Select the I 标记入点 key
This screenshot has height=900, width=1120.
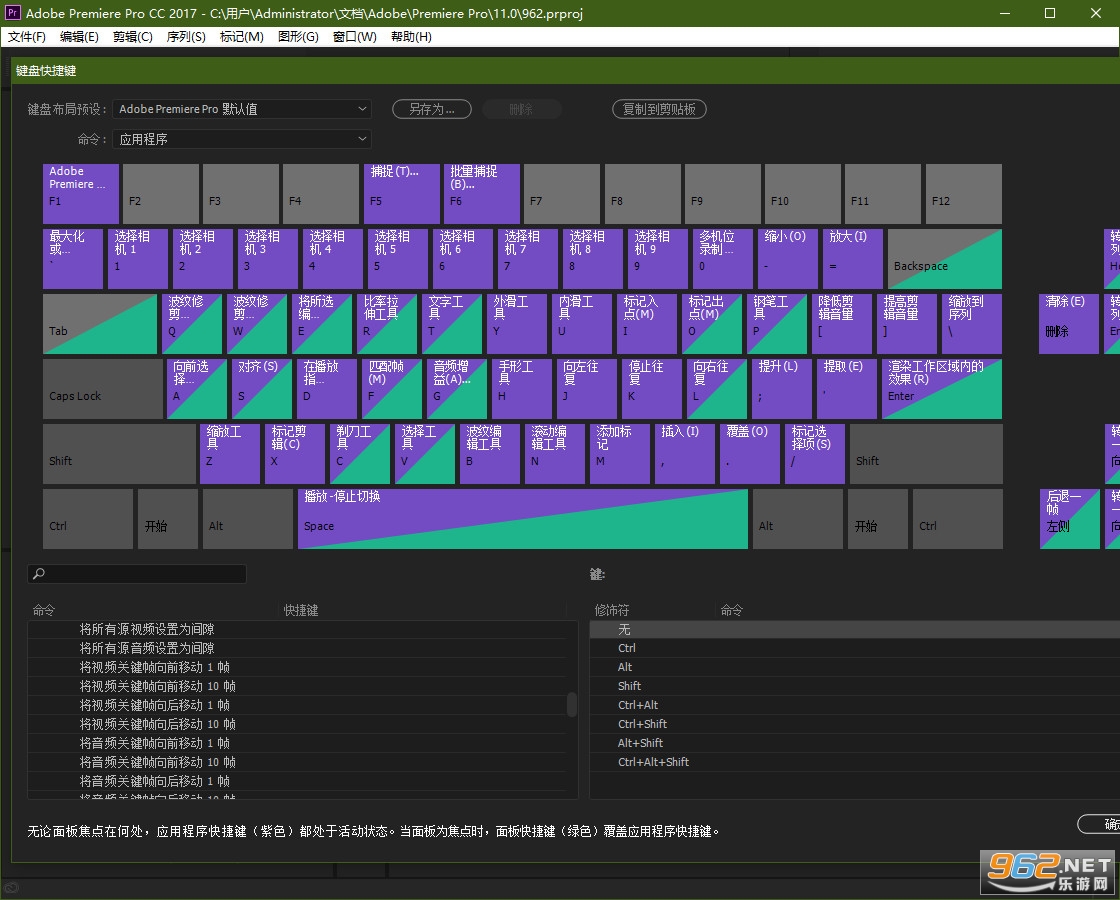coord(646,324)
